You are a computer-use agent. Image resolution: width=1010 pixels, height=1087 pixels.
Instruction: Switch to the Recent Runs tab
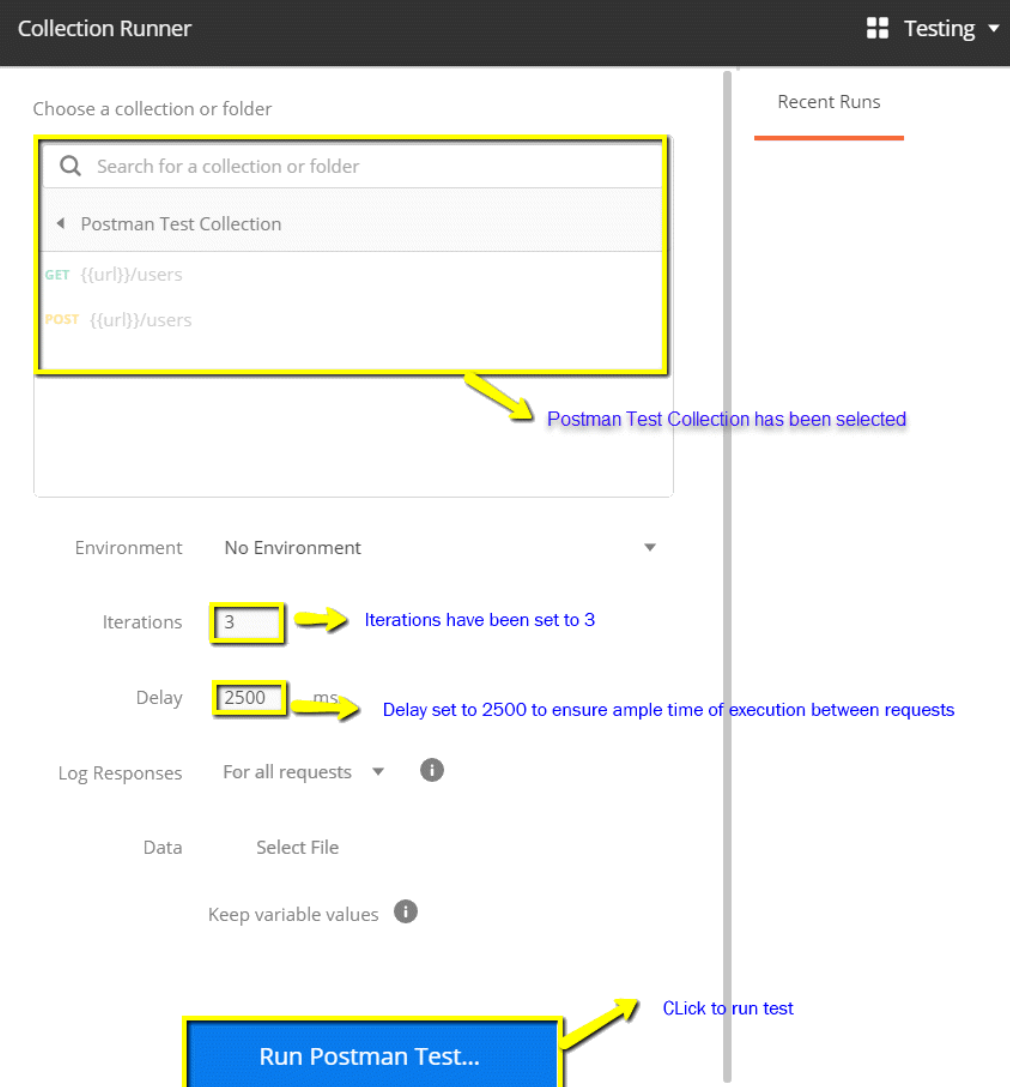pyautogui.click(x=828, y=102)
